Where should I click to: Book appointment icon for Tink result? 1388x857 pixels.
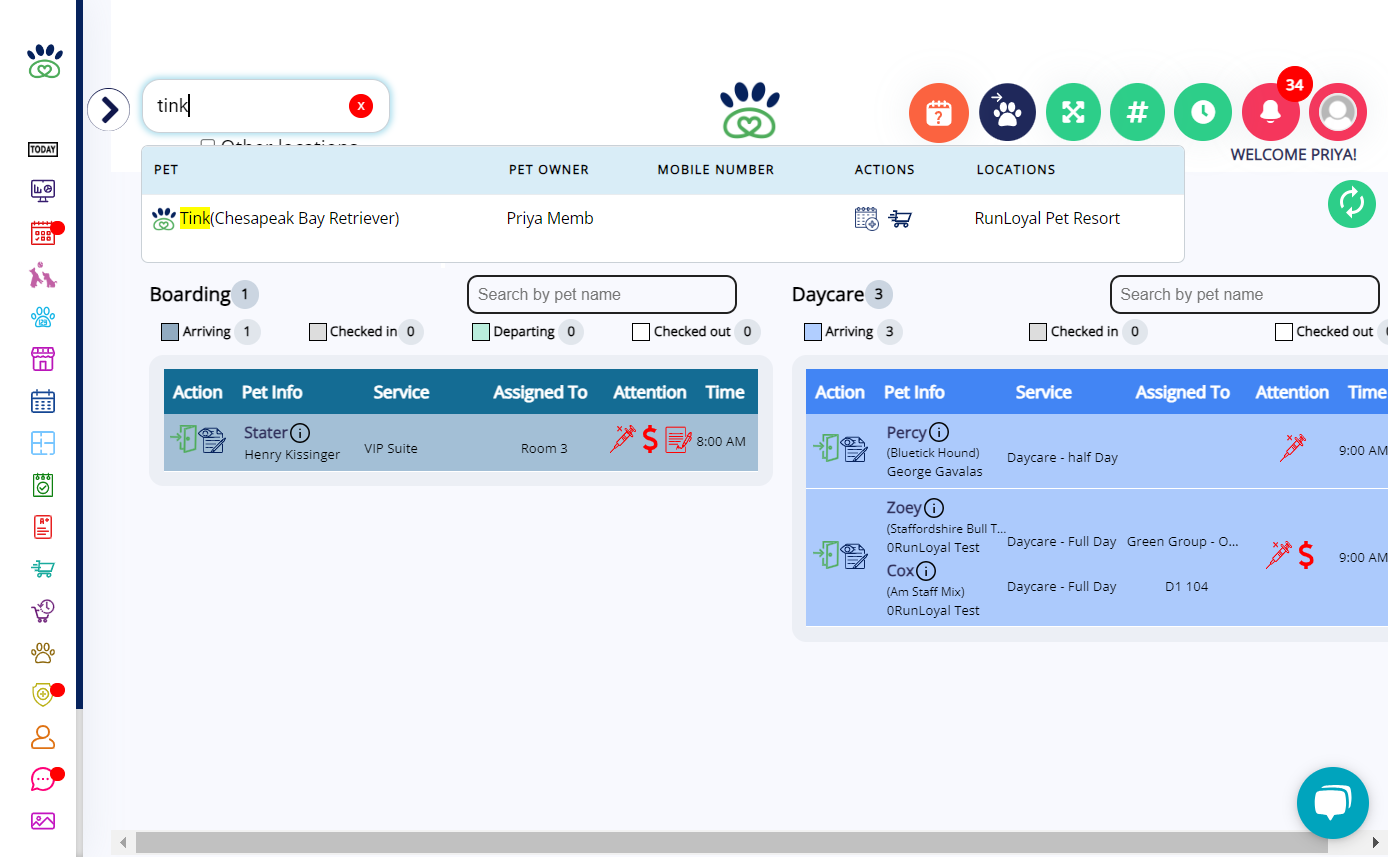tap(866, 218)
